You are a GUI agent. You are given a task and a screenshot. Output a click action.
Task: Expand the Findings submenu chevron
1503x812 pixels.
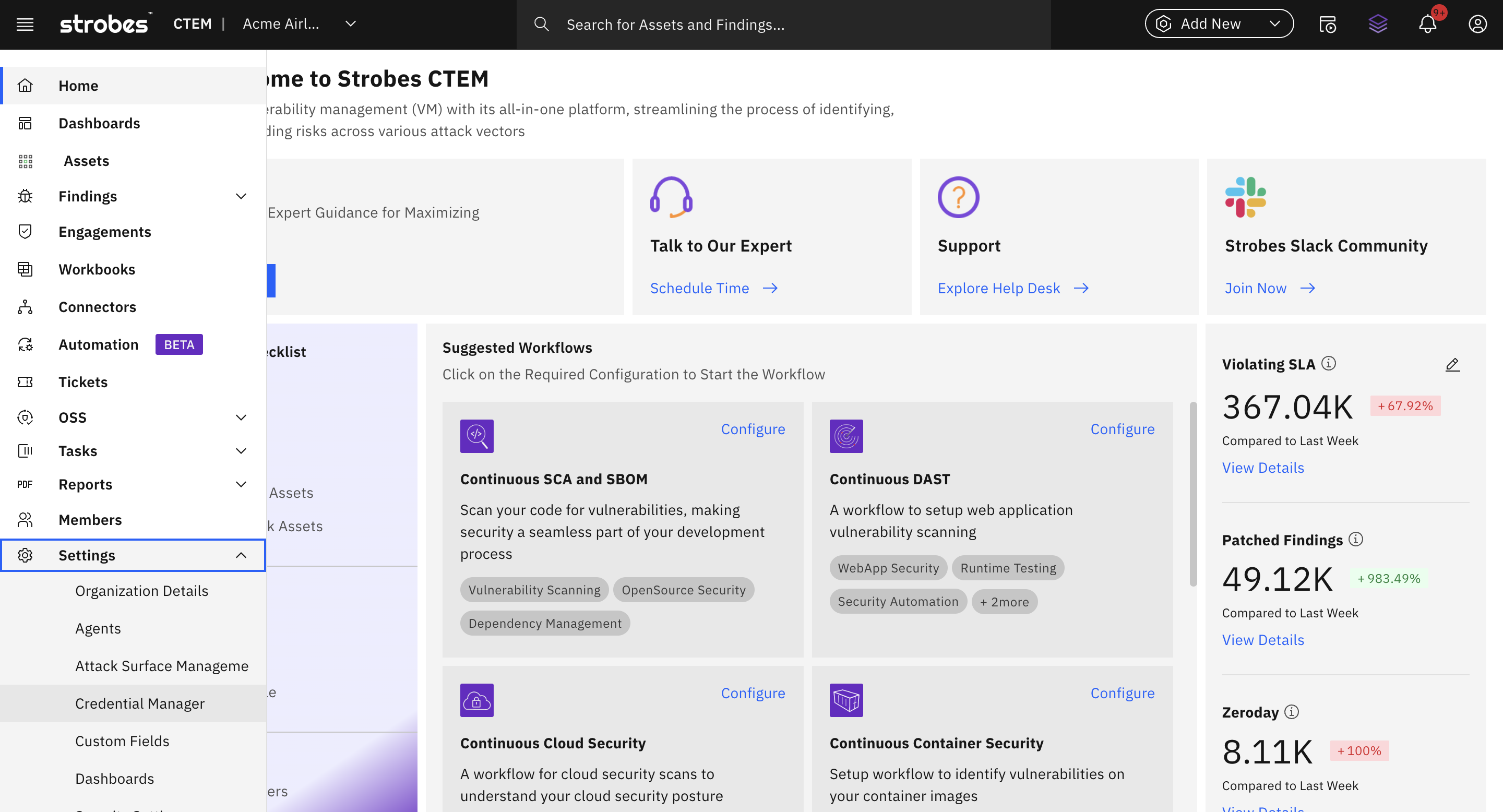coord(241,197)
